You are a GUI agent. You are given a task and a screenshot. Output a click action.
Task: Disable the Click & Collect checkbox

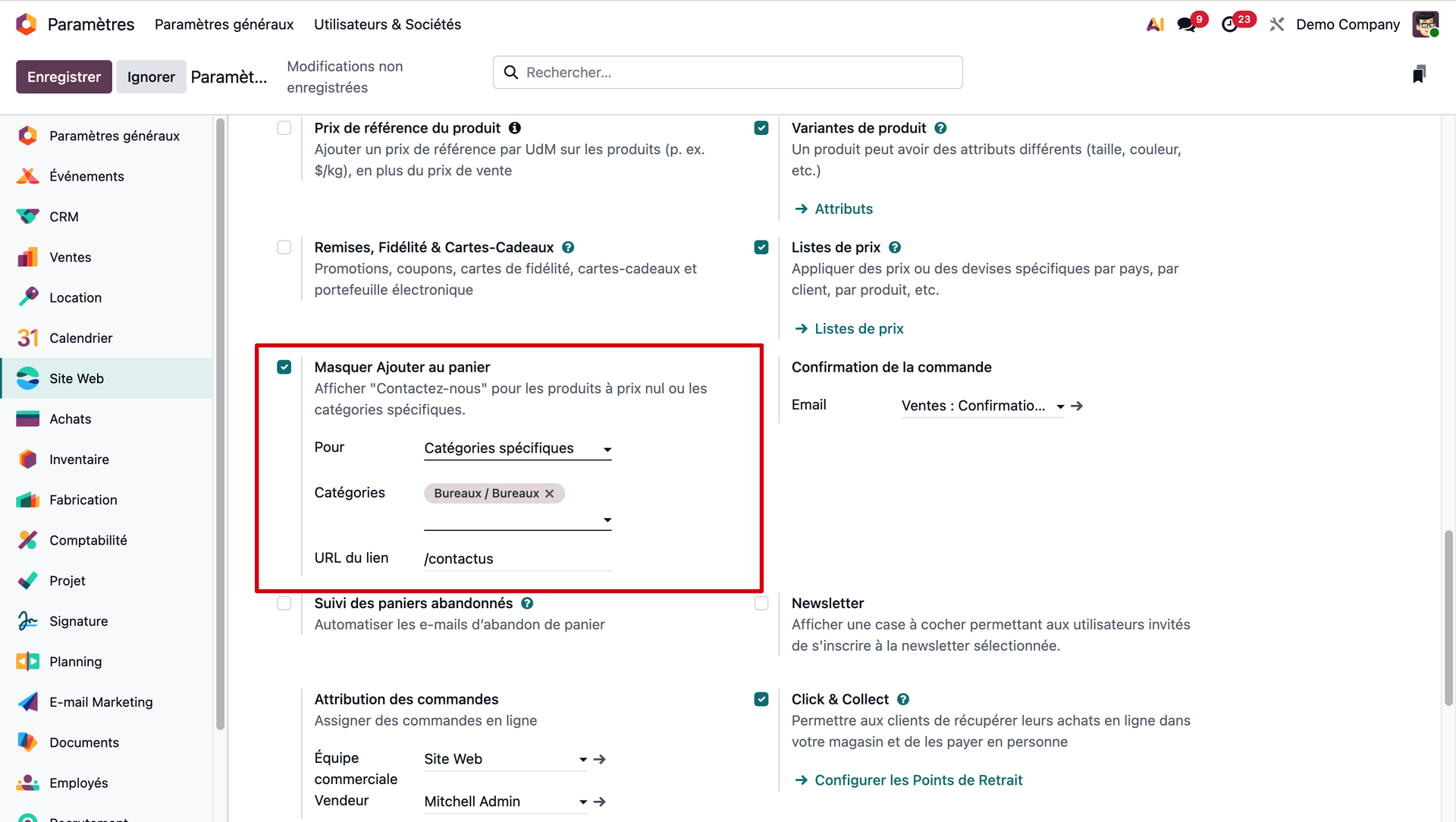761,699
